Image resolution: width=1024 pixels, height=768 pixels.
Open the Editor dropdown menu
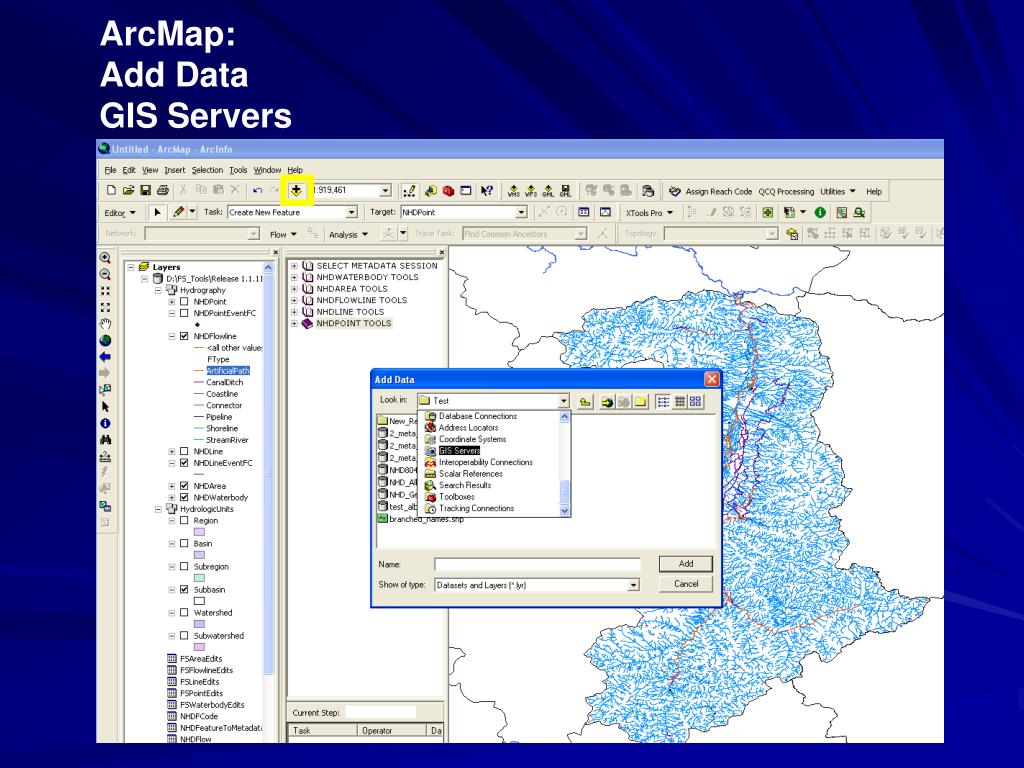tap(120, 213)
